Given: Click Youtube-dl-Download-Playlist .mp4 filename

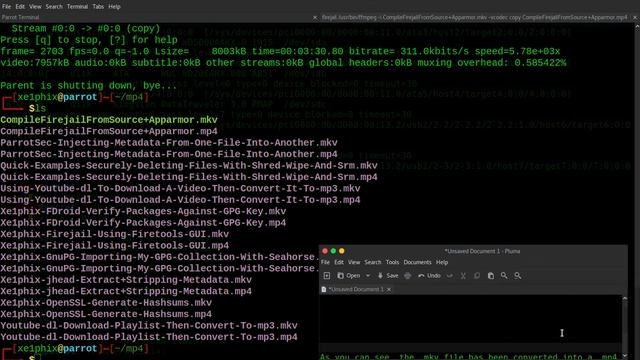Looking at the screenshot, I should tap(149, 337).
